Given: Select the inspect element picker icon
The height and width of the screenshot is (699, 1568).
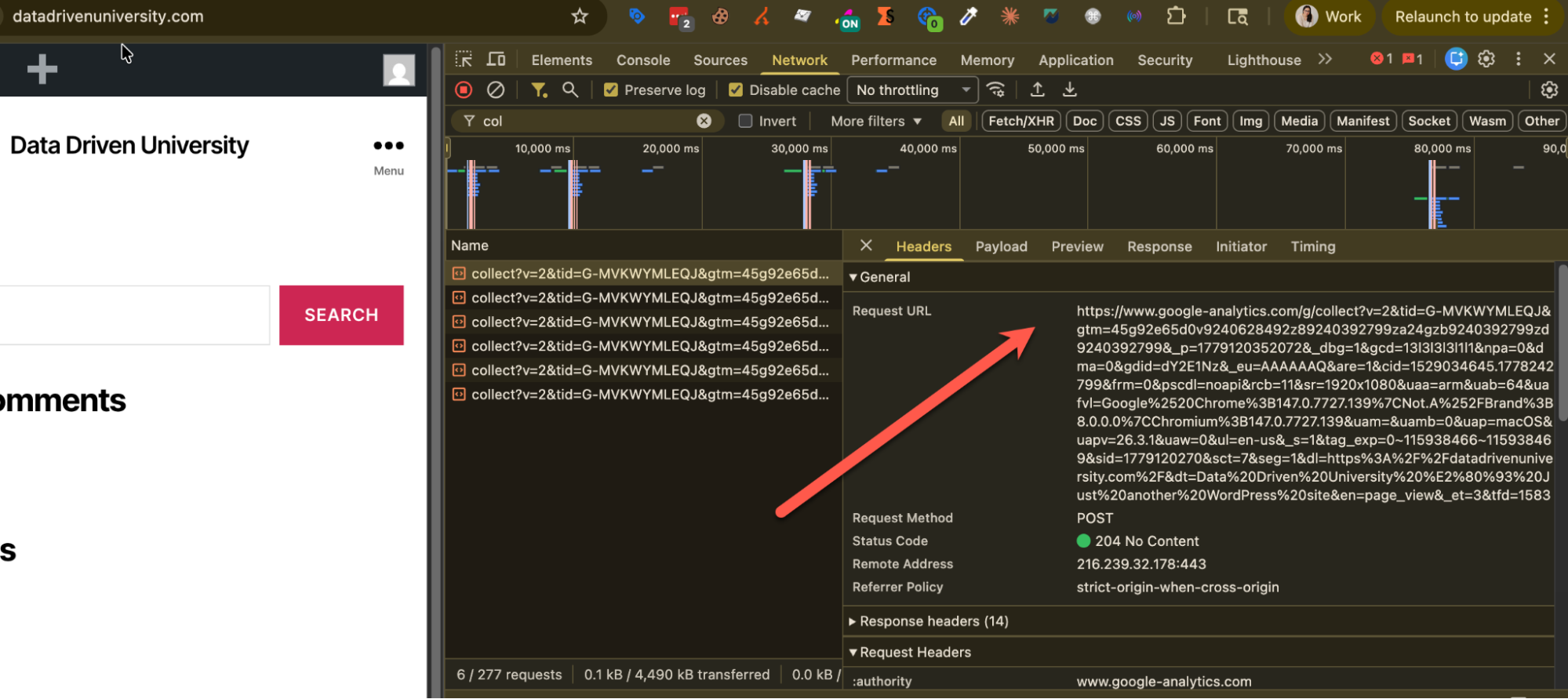Looking at the screenshot, I should point(464,60).
